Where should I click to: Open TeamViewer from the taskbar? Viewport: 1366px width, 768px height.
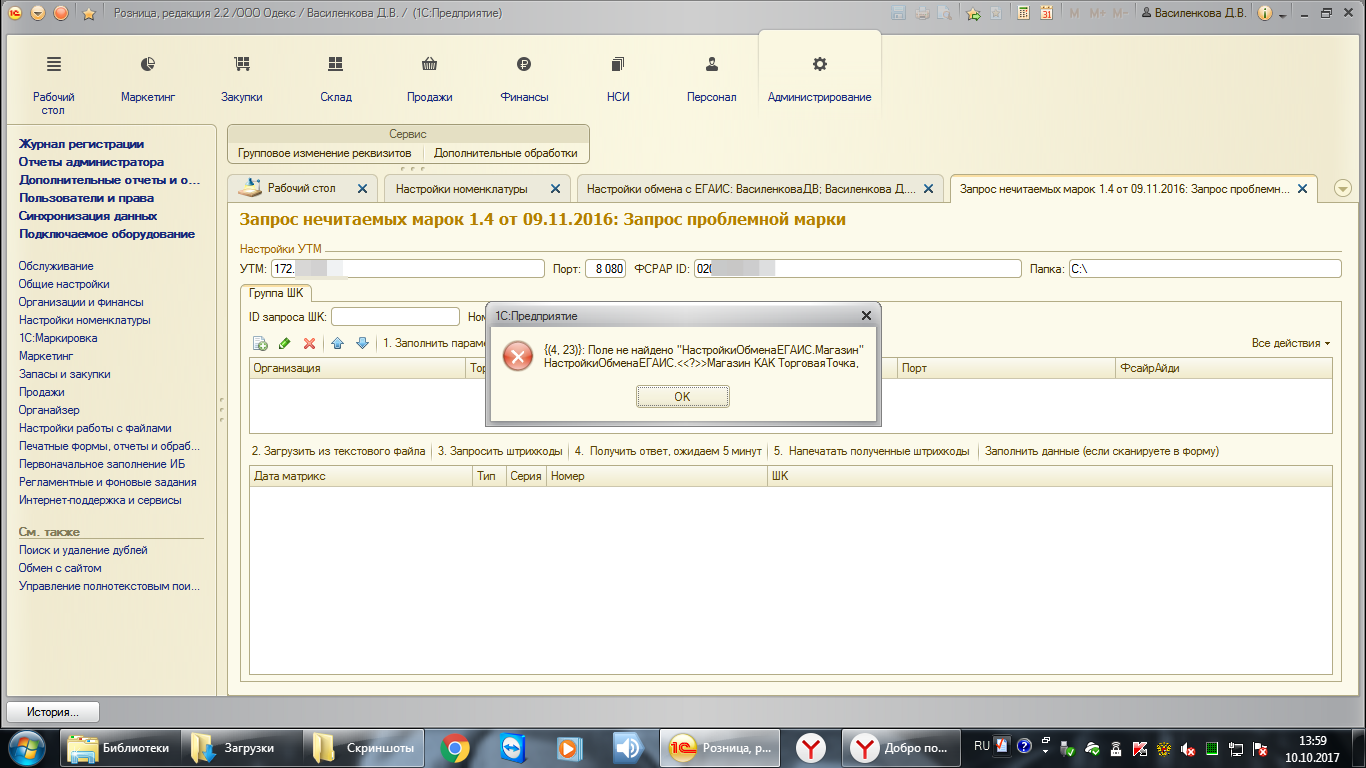click(x=512, y=747)
